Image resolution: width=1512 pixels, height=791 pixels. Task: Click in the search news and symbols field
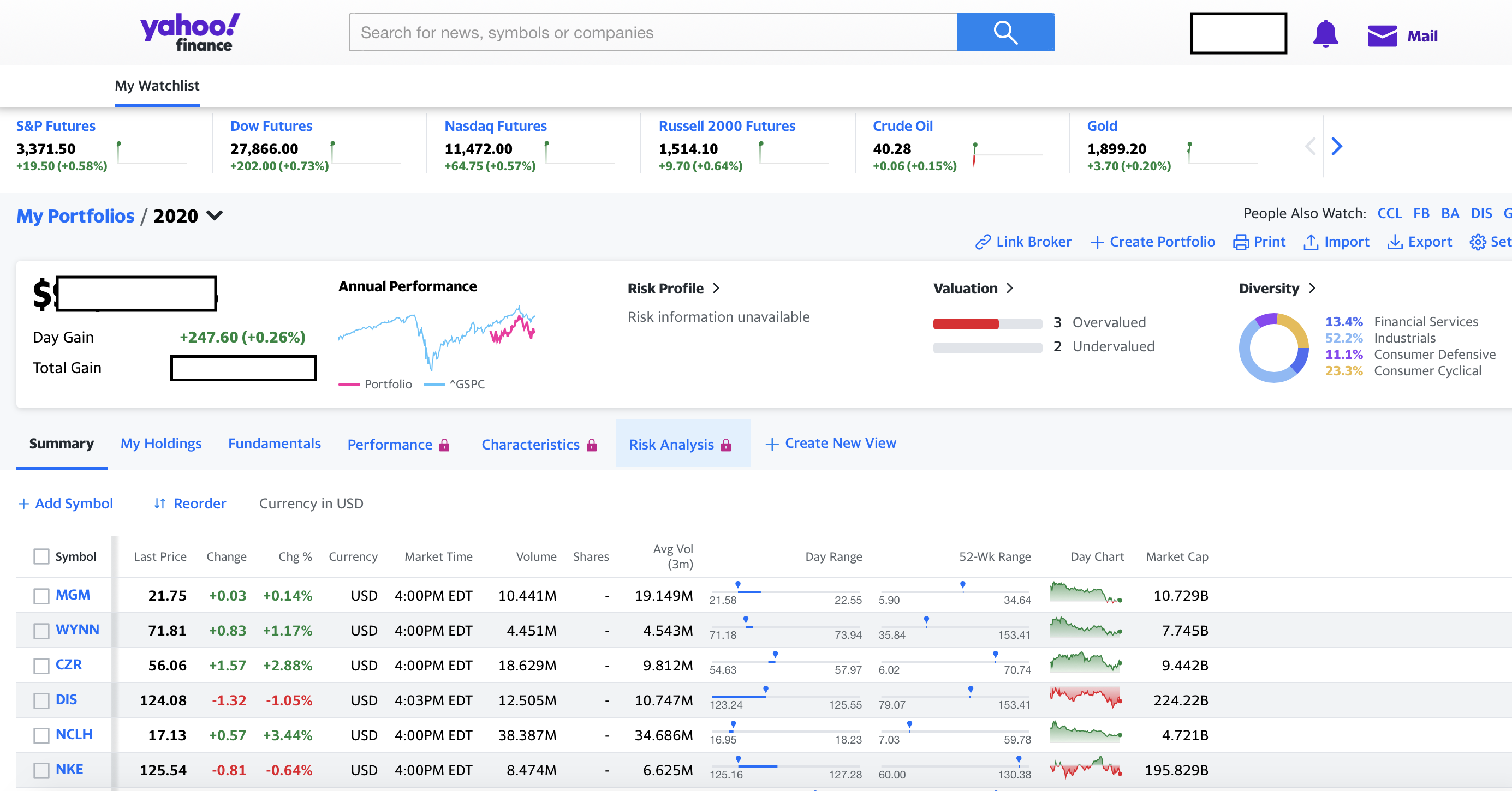[x=653, y=32]
